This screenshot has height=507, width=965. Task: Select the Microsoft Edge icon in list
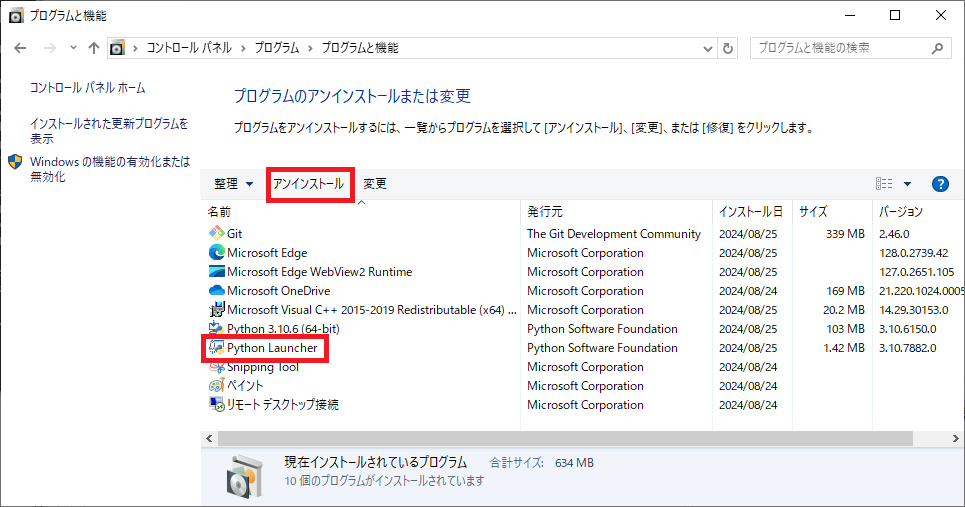(216, 253)
